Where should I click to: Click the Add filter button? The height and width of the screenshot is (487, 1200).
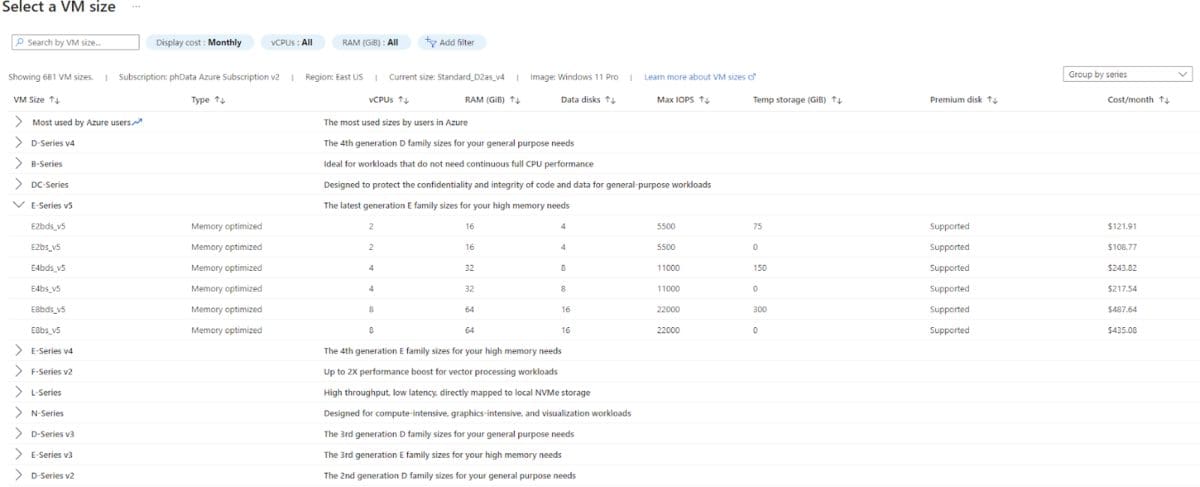[x=450, y=42]
